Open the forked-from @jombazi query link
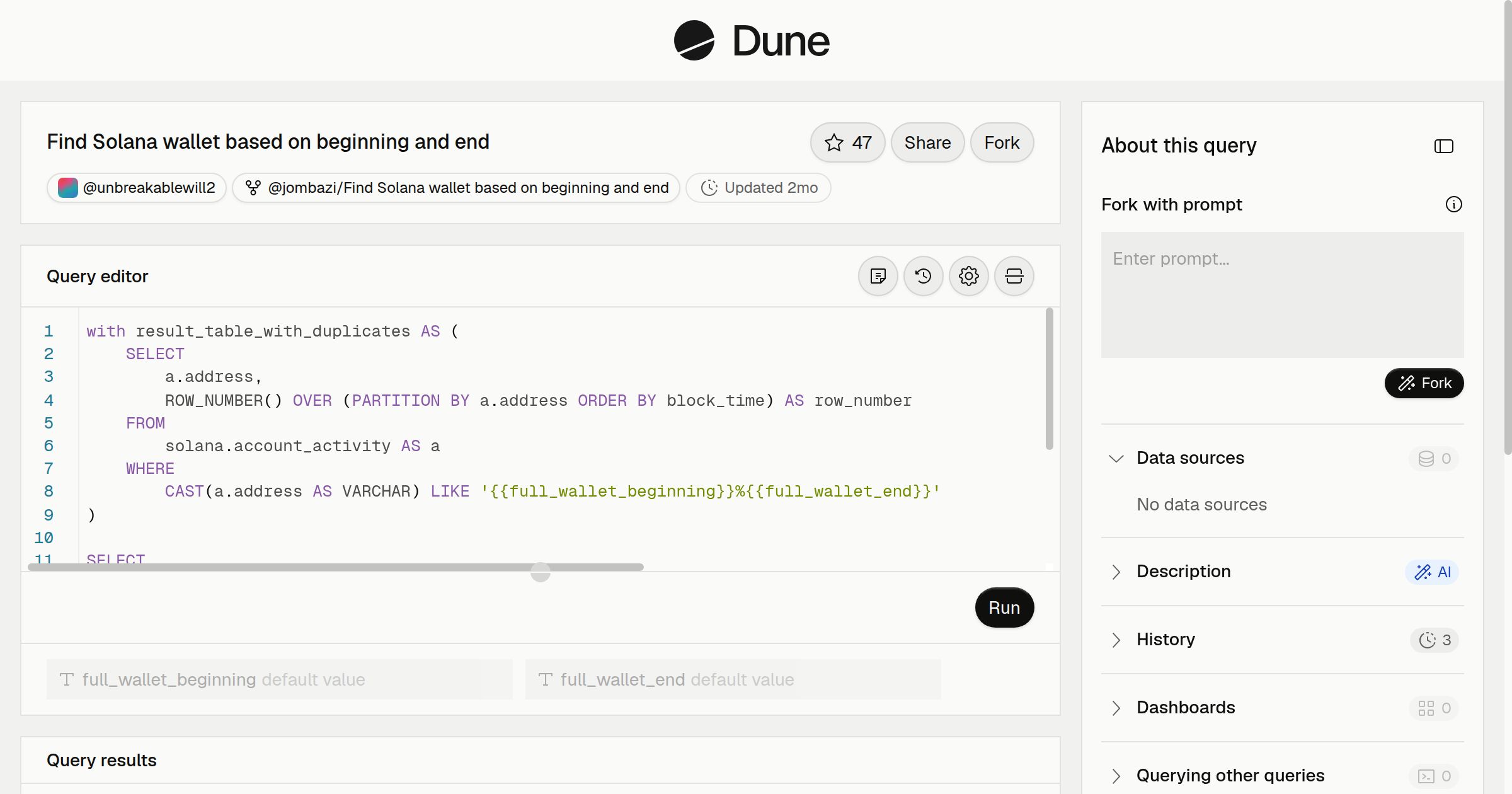 456,188
